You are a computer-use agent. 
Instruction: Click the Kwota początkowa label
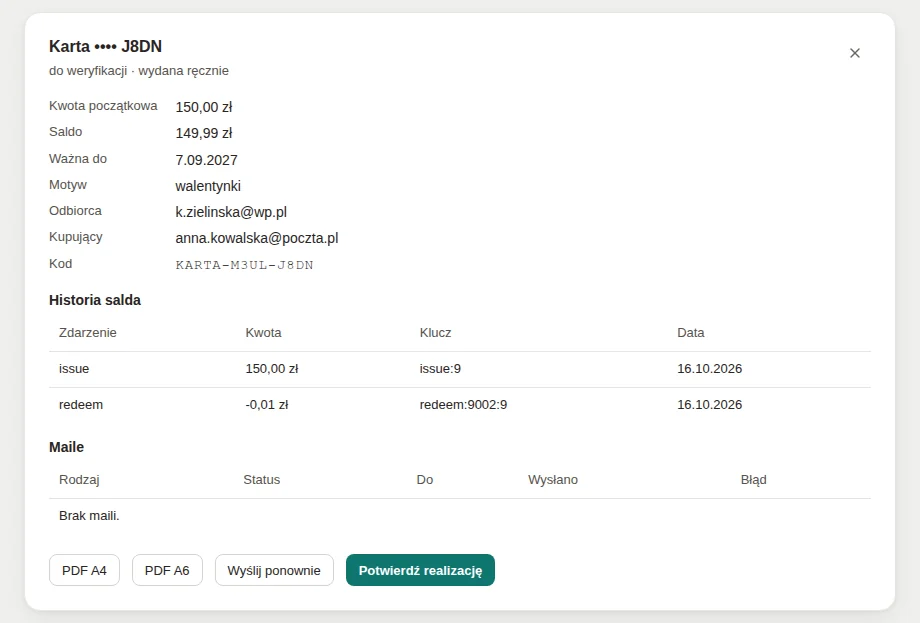click(x=103, y=106)
